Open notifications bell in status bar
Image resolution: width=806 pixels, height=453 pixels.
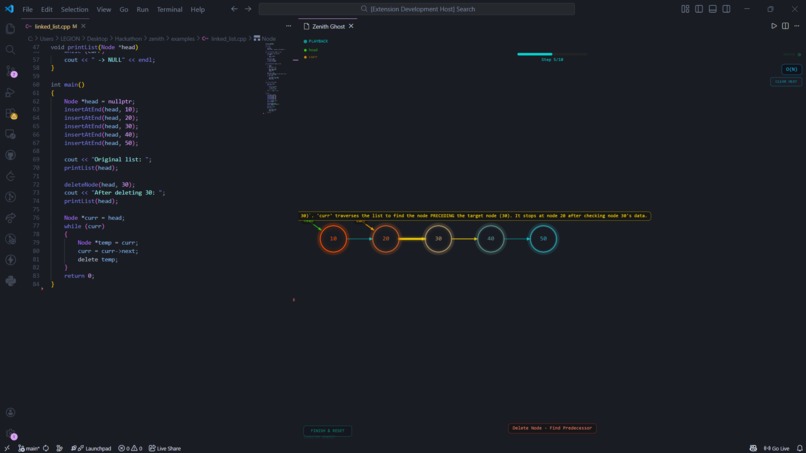coord(799,448)
